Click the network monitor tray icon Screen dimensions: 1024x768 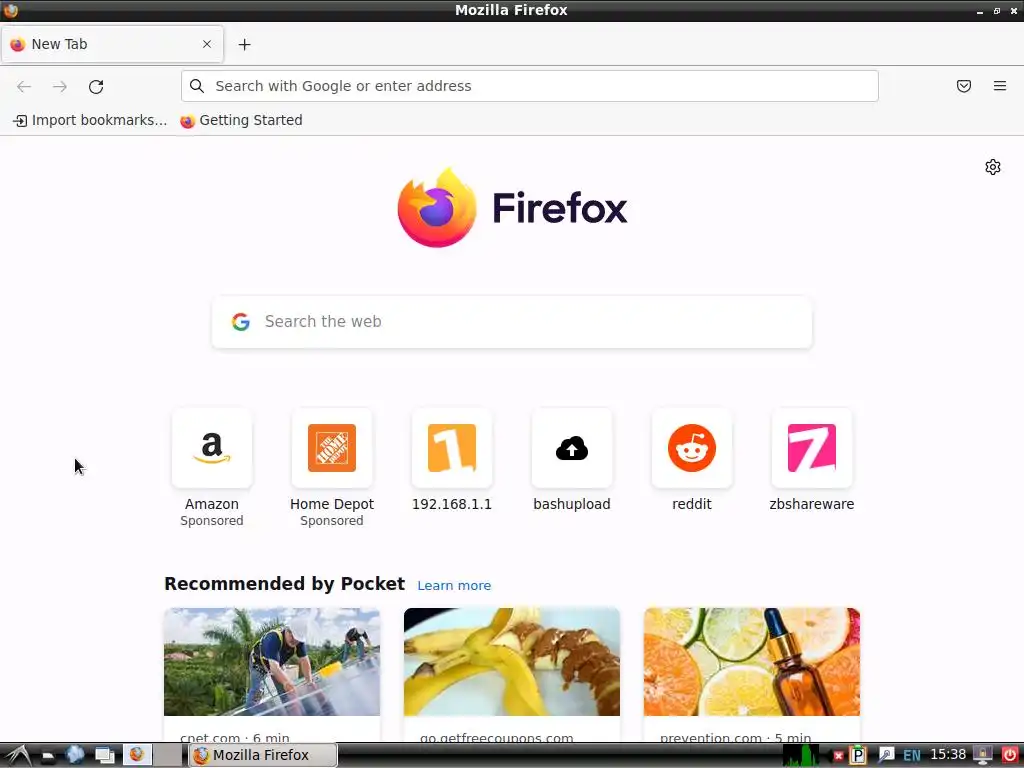tap(983, 755)
